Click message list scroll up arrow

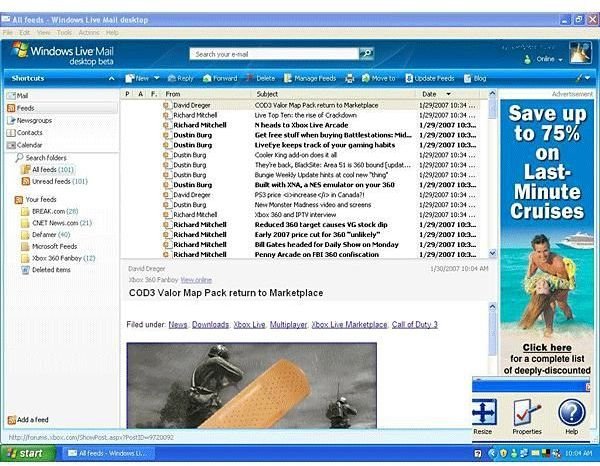[x=492, y=93]
